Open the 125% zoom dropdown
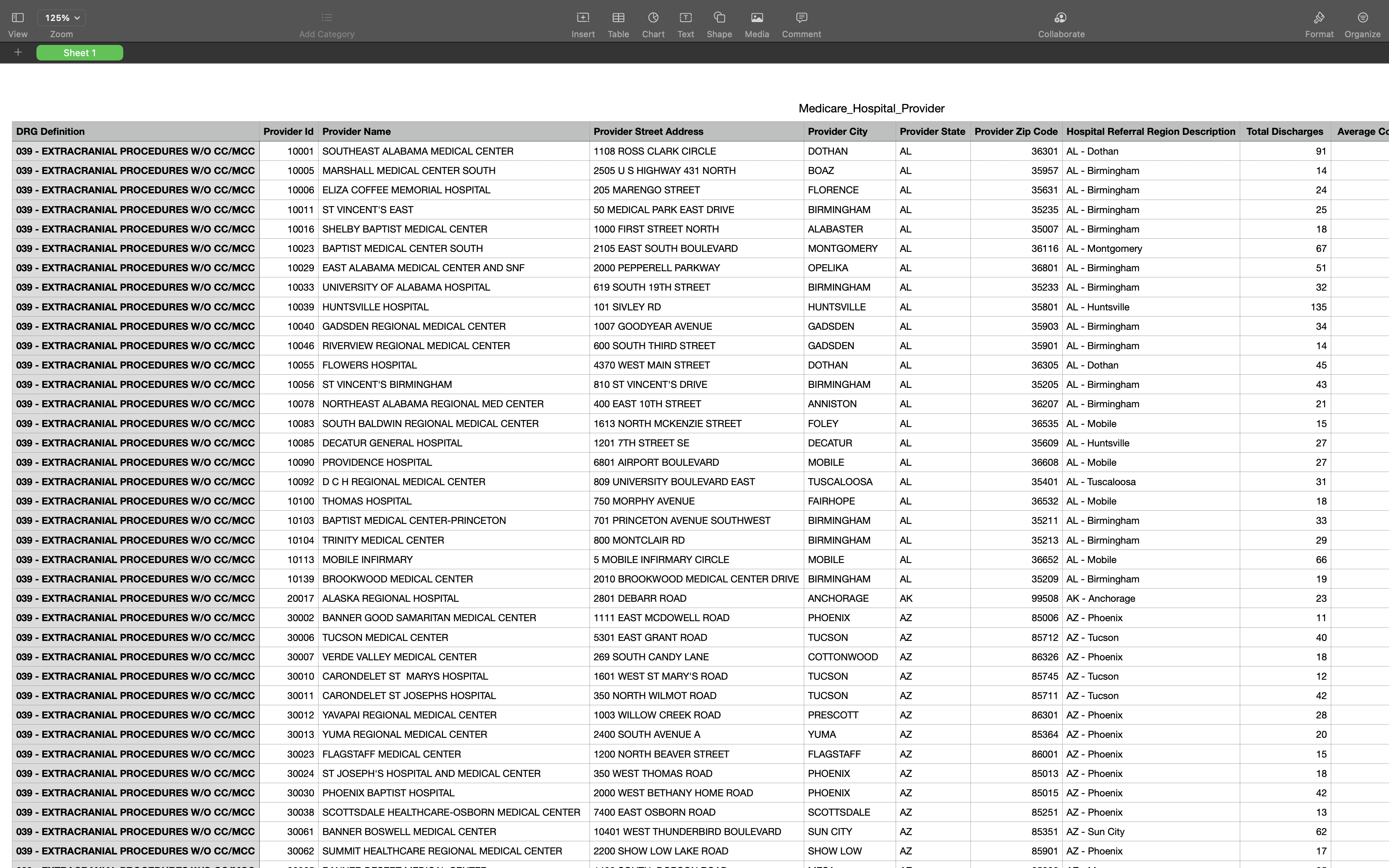Image resolution: width=1389 pixels, height=868 pixels. point(62,18)
